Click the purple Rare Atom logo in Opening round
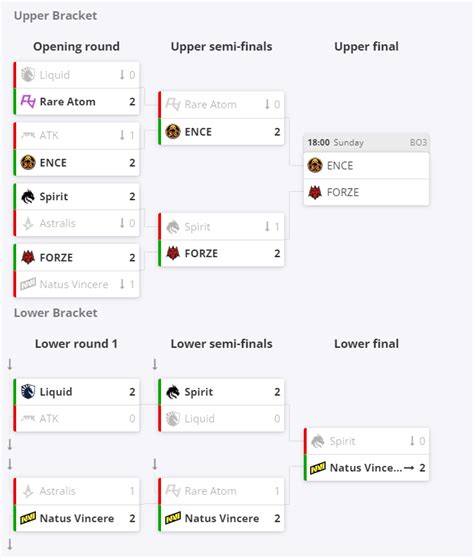 (28, 101)
